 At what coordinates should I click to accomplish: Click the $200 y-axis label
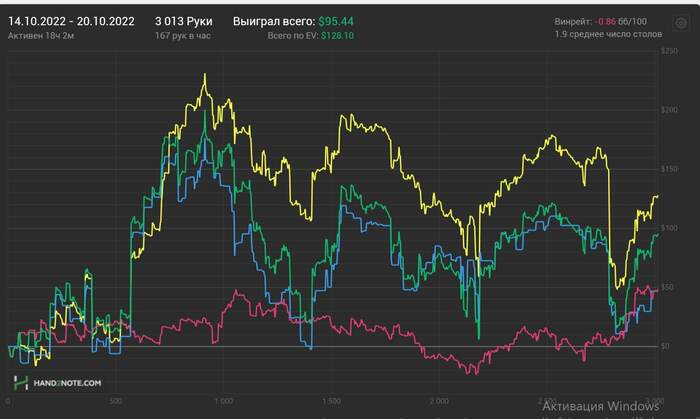669,110
